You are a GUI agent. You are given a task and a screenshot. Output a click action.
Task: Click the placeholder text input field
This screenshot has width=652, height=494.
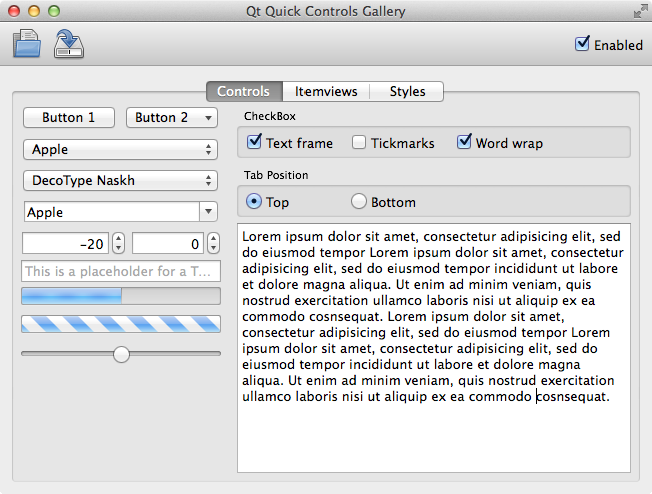point(119,271)
